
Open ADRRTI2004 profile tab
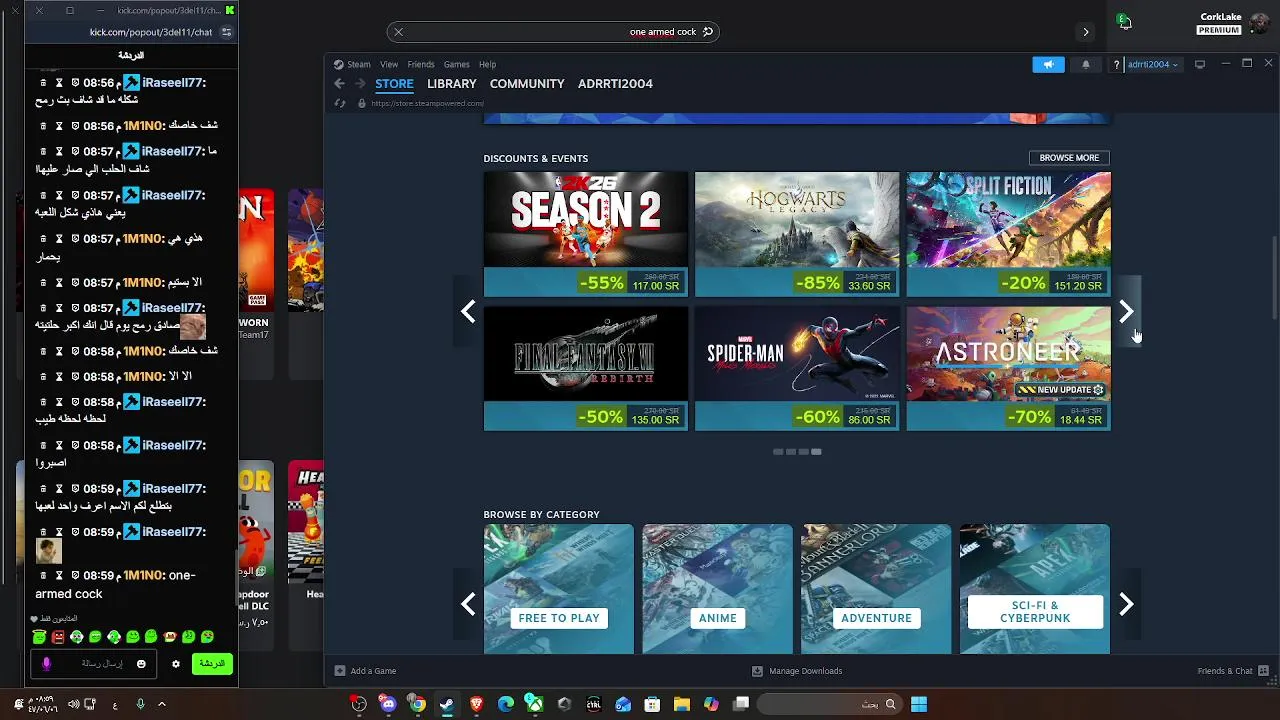click(x=615, y=84)
